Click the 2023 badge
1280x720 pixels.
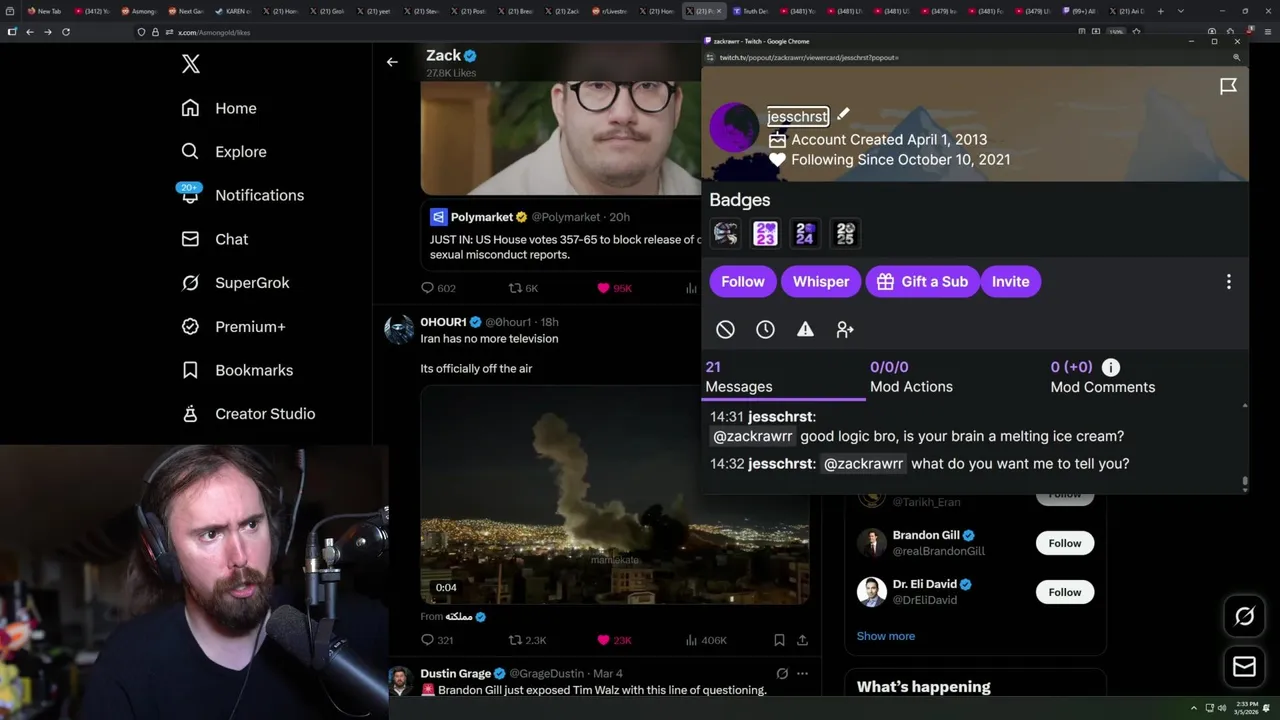point(765,233)
